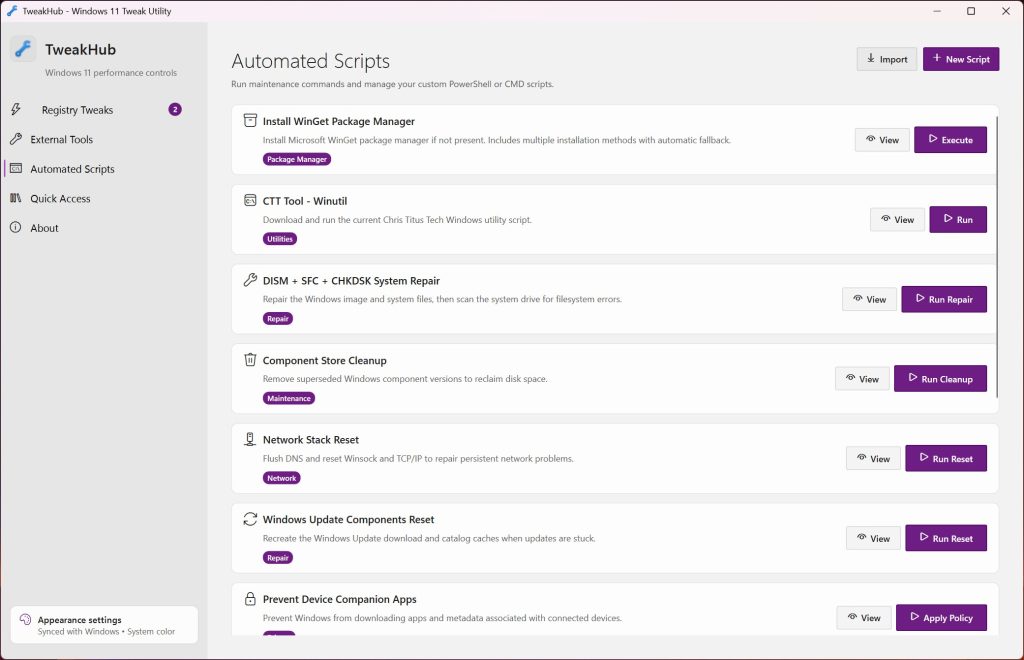The height and width of the screenshot is (660, 1024).
Task: Click the Network Stack Reset usb icon
Action: tap(250, 439)
